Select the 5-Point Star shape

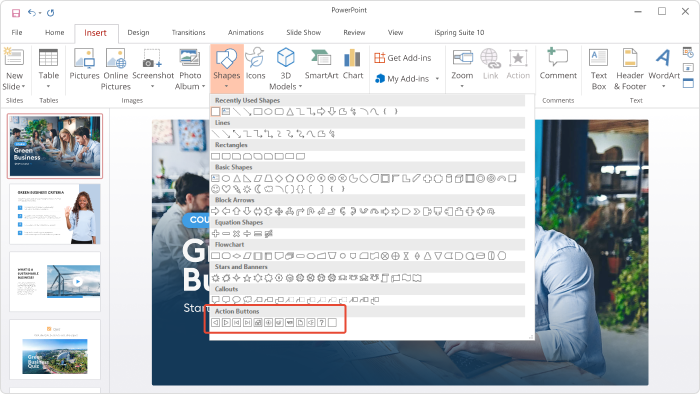(x=247, y=278)
